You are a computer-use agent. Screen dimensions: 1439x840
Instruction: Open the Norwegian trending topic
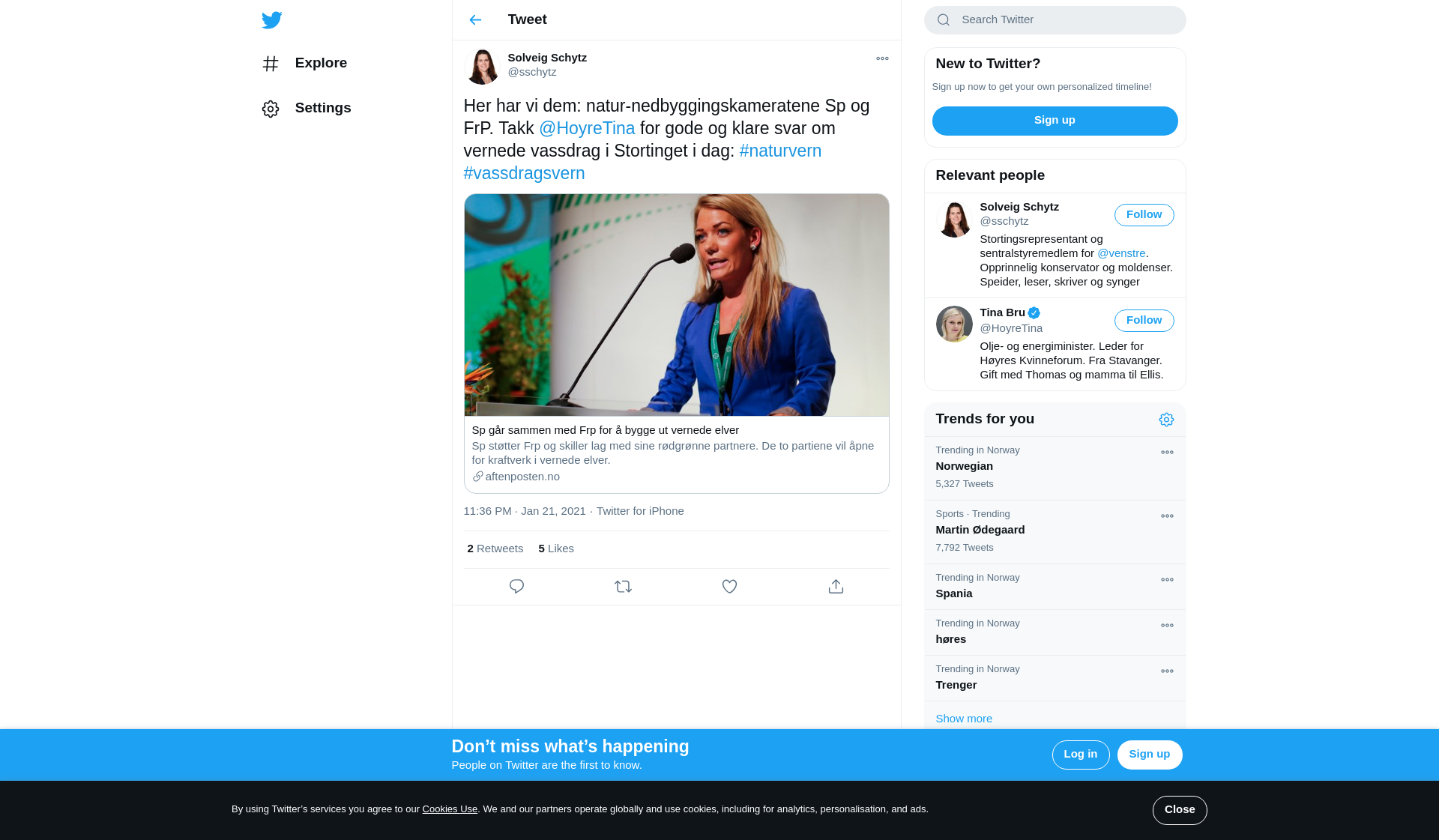tap(1055, 468)
